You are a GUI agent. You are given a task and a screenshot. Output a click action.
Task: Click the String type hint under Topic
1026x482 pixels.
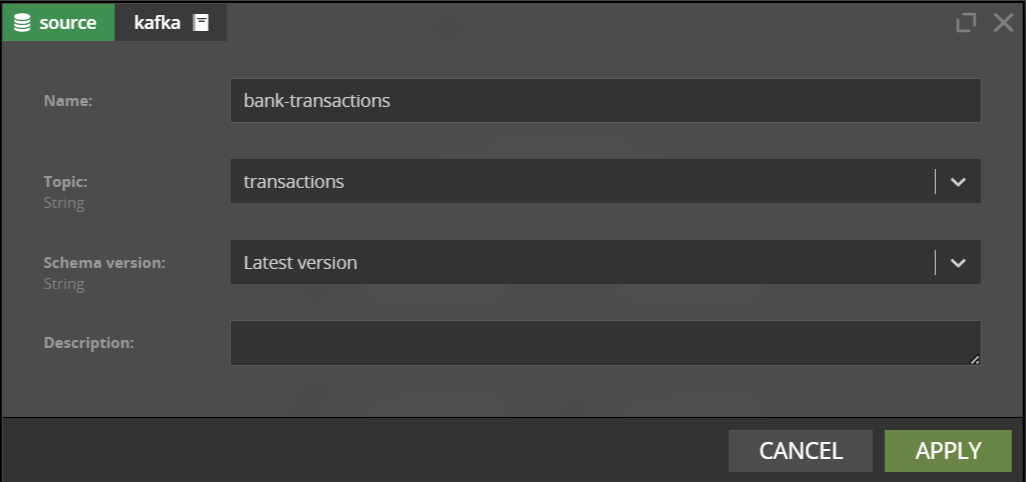pyautogui.click(x=63, y=203)
